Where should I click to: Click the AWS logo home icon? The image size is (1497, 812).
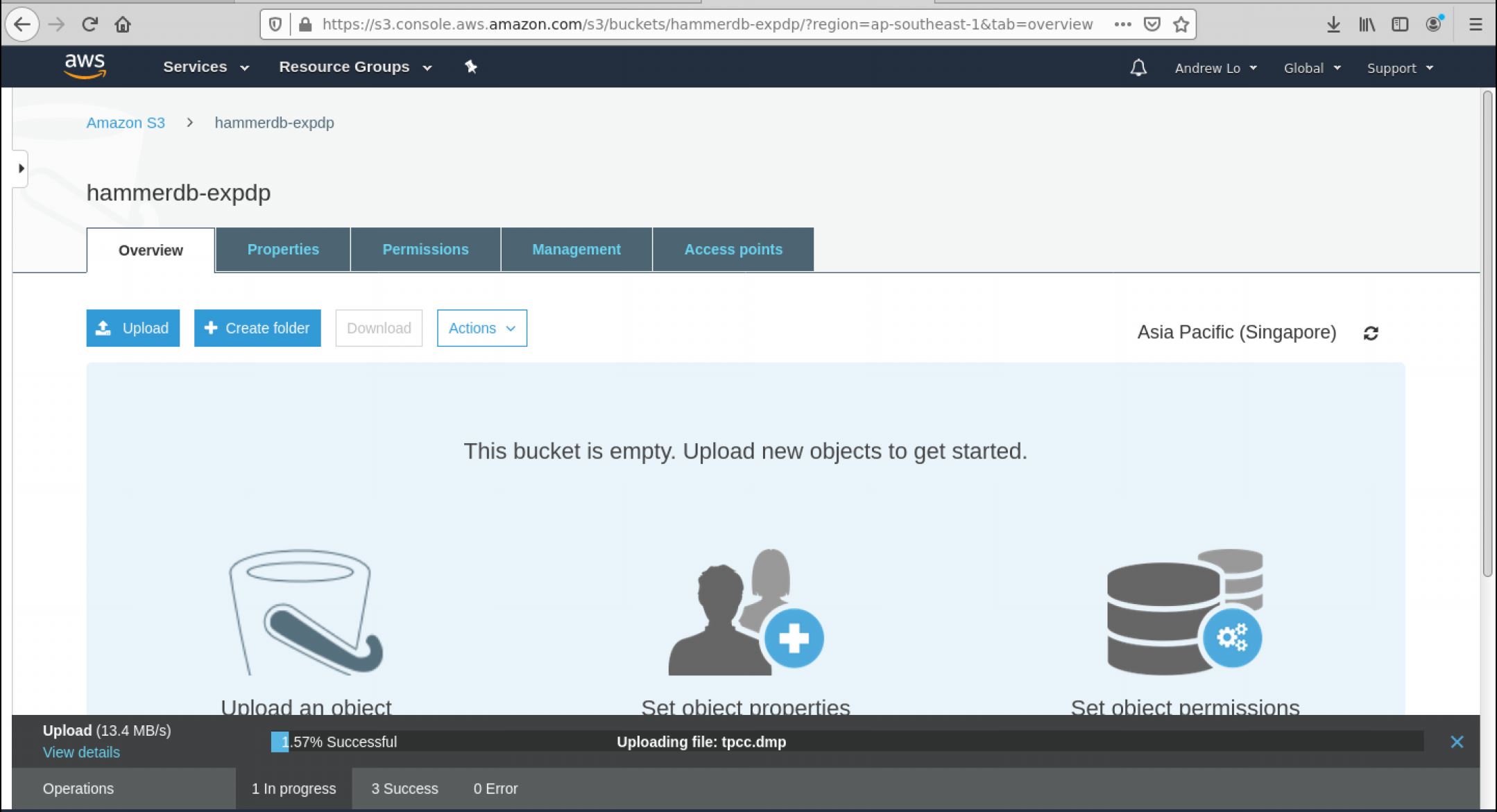point(85,67)
